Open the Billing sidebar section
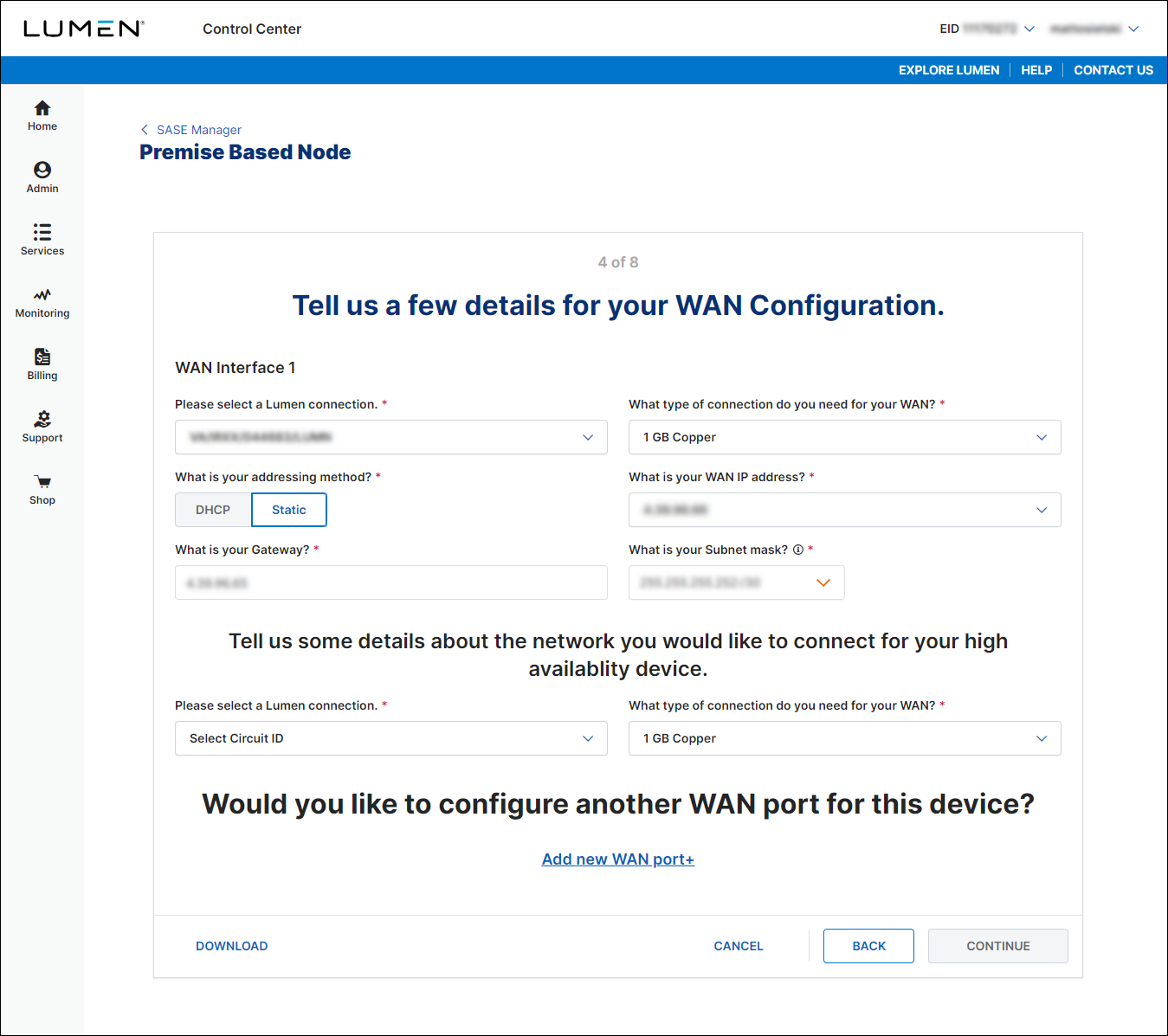 (x=42, y=364)
